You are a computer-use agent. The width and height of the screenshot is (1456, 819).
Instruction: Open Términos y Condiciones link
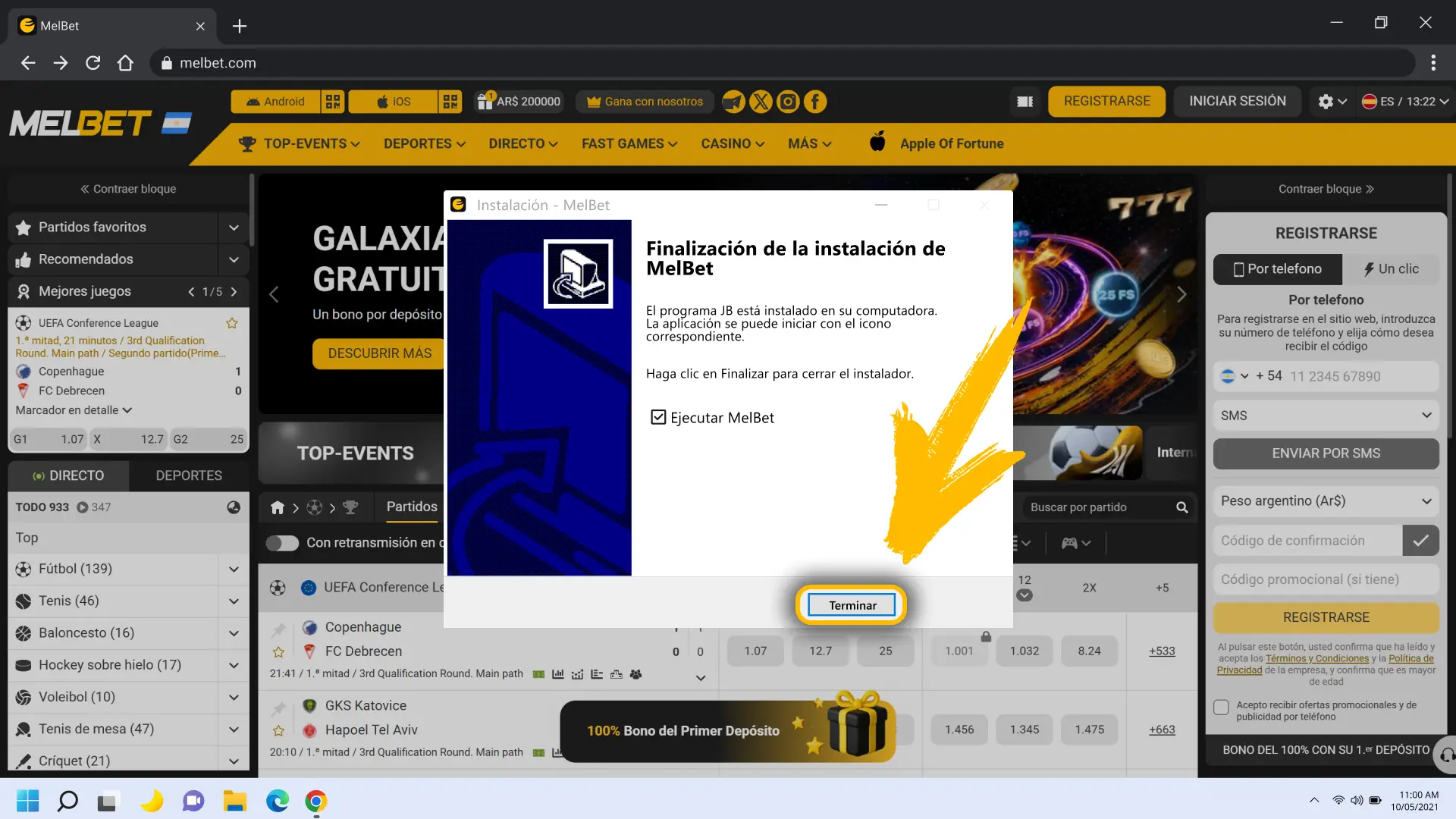(1316, 659)
